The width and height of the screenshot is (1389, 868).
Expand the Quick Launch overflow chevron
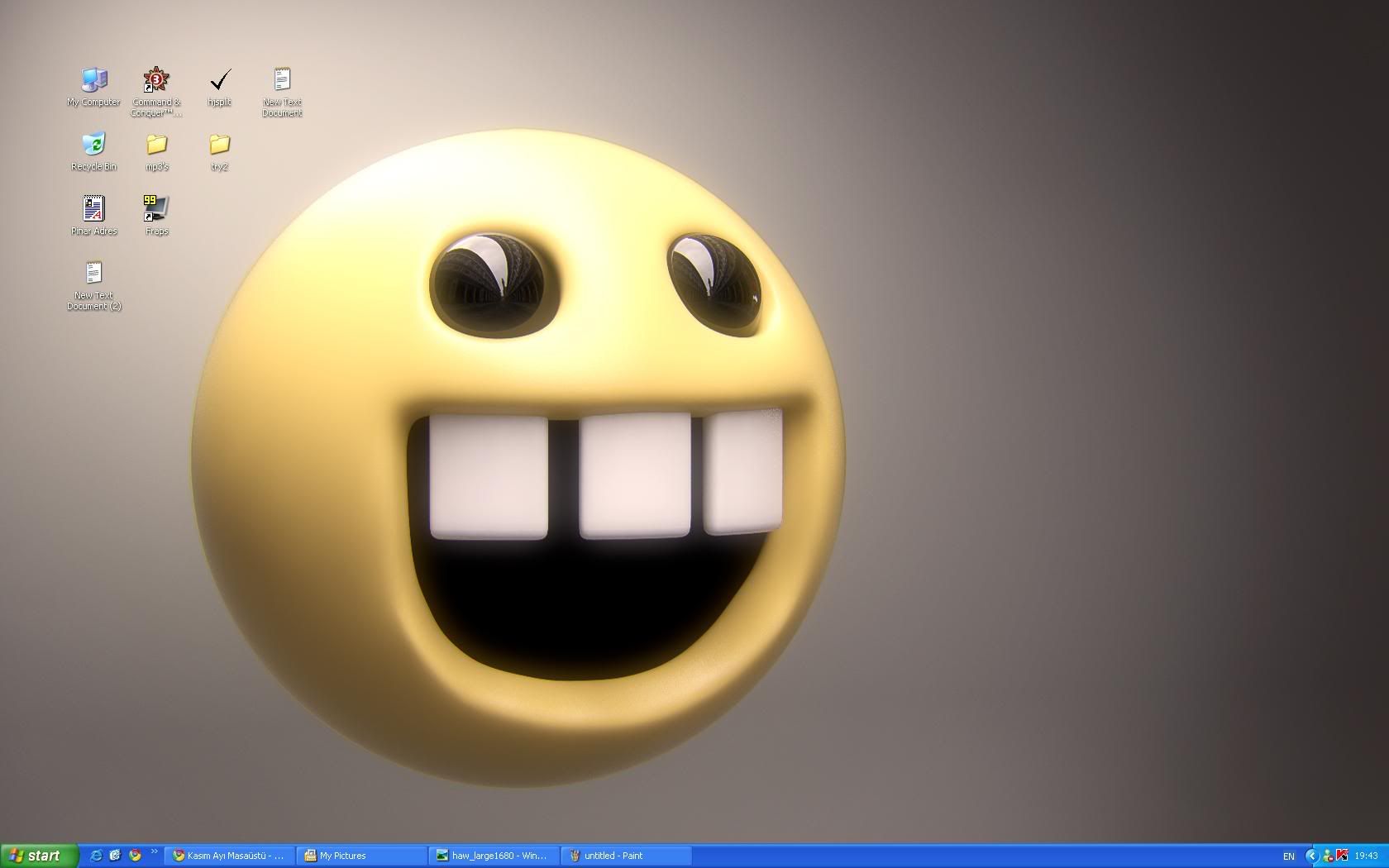[x=154, y=852]
